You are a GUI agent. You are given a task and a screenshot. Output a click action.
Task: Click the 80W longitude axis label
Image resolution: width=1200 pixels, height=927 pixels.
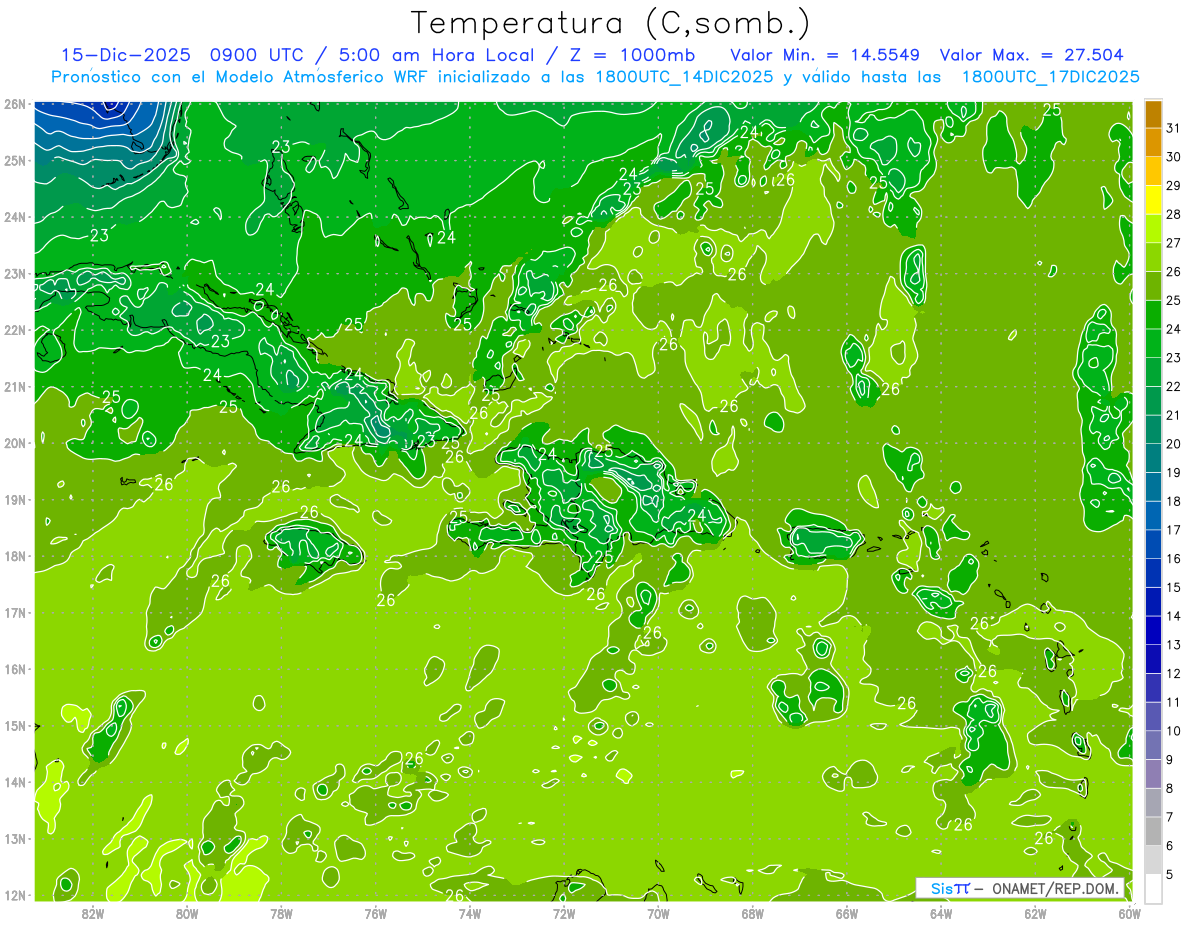(x=187, y=913)
